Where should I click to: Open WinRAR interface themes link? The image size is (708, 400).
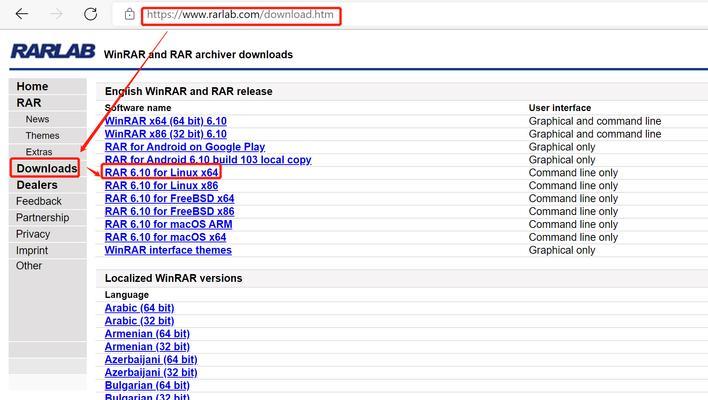pos(168,250)
